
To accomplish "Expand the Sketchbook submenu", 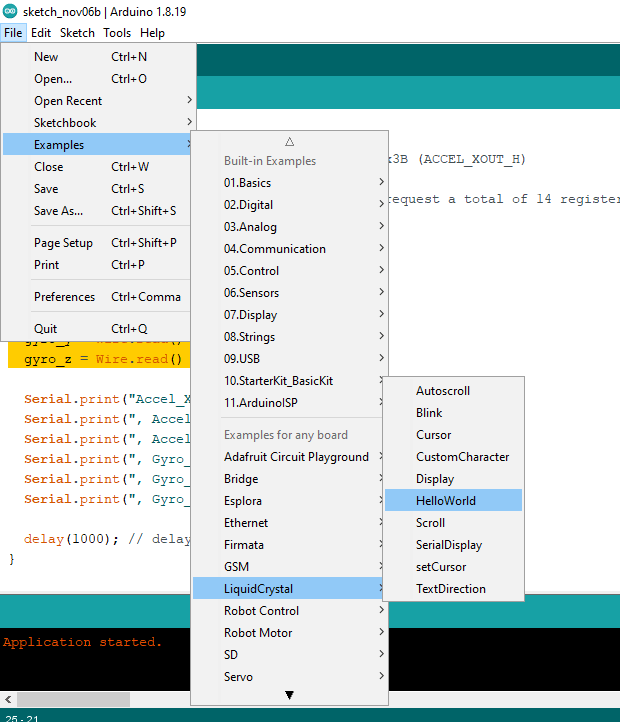I will coord(97,123).
